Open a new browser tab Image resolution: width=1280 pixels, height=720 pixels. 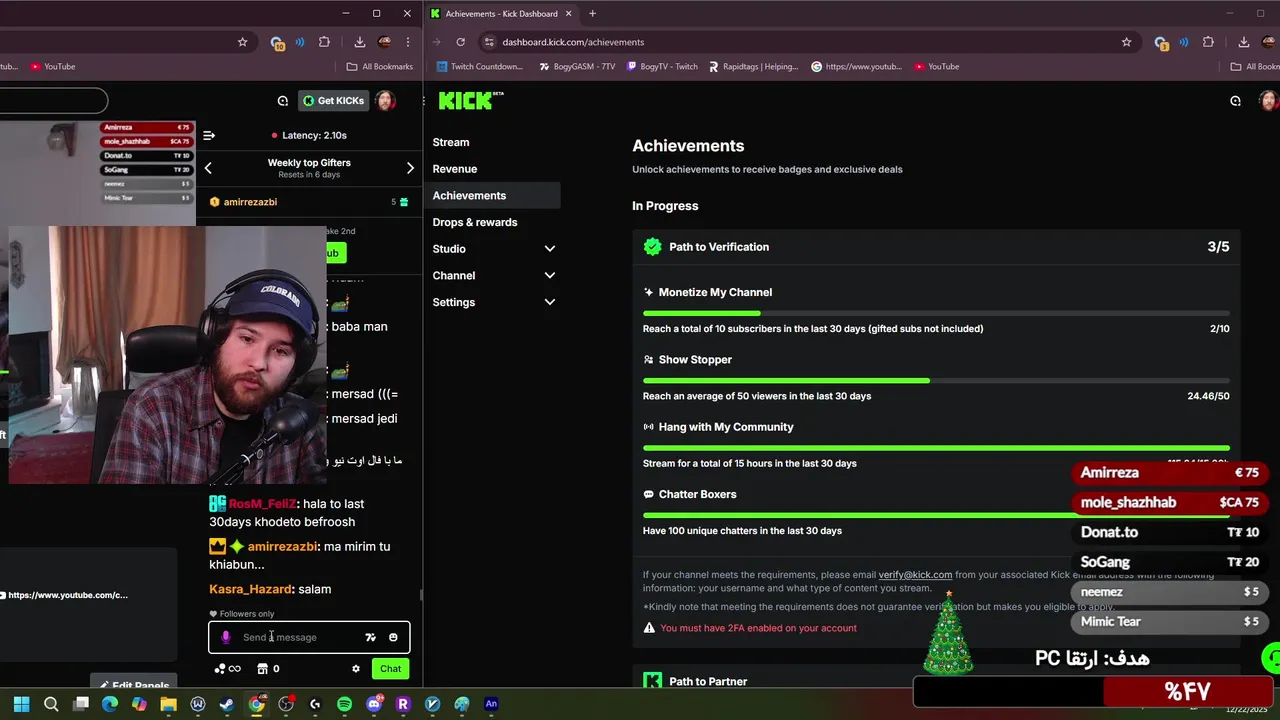click(x=592, y=14)
